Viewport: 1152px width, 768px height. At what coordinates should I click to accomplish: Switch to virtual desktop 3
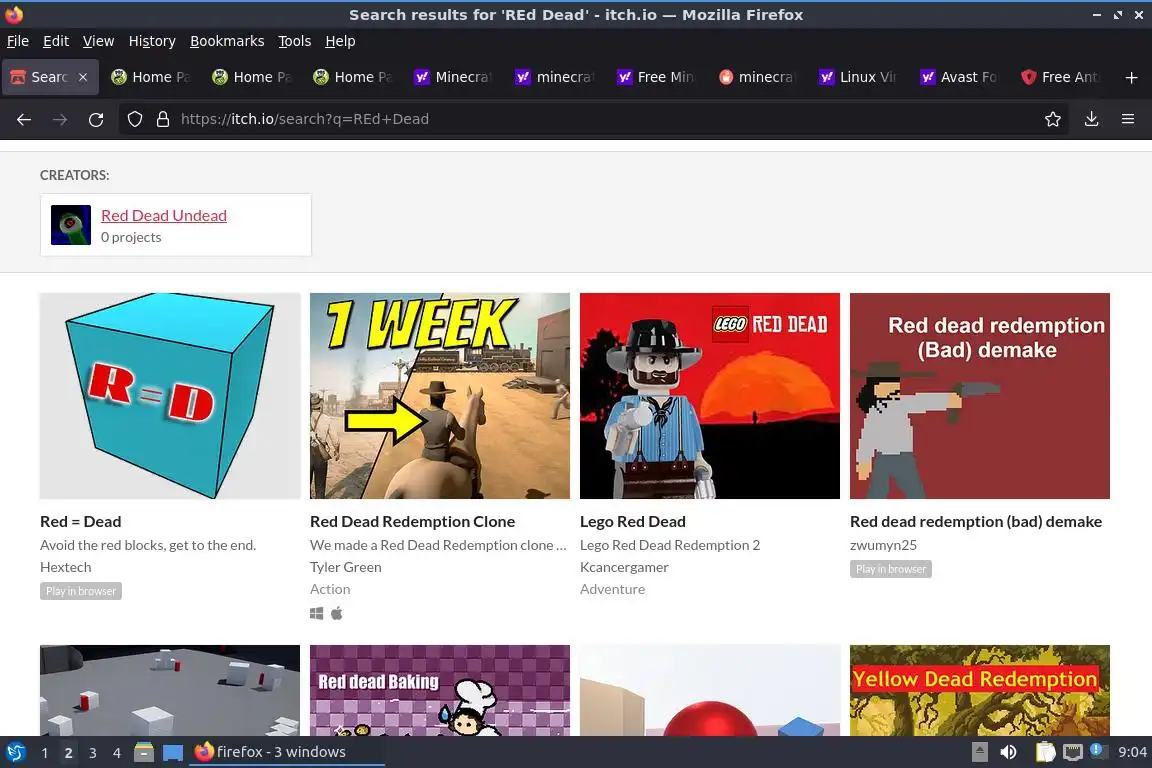pyautogui.click(x=93, y=753)
